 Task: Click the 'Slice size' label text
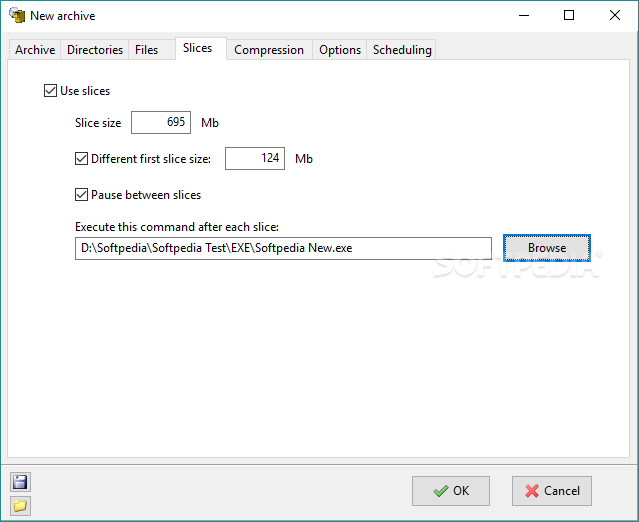coord(98,123)
